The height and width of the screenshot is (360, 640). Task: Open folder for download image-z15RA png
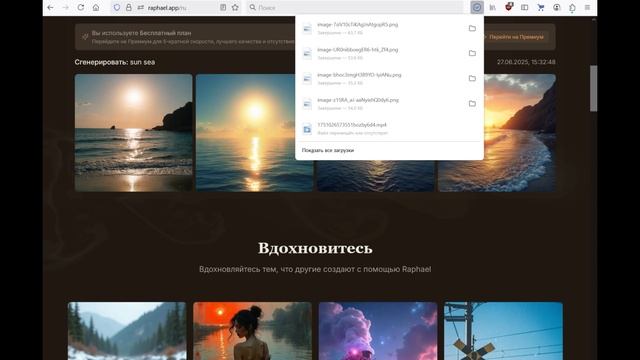(x=472, y=103)
